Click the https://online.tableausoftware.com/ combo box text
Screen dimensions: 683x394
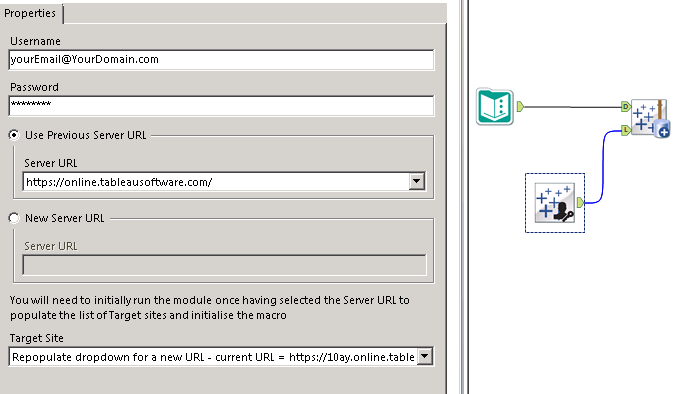[x=119, y=182]
